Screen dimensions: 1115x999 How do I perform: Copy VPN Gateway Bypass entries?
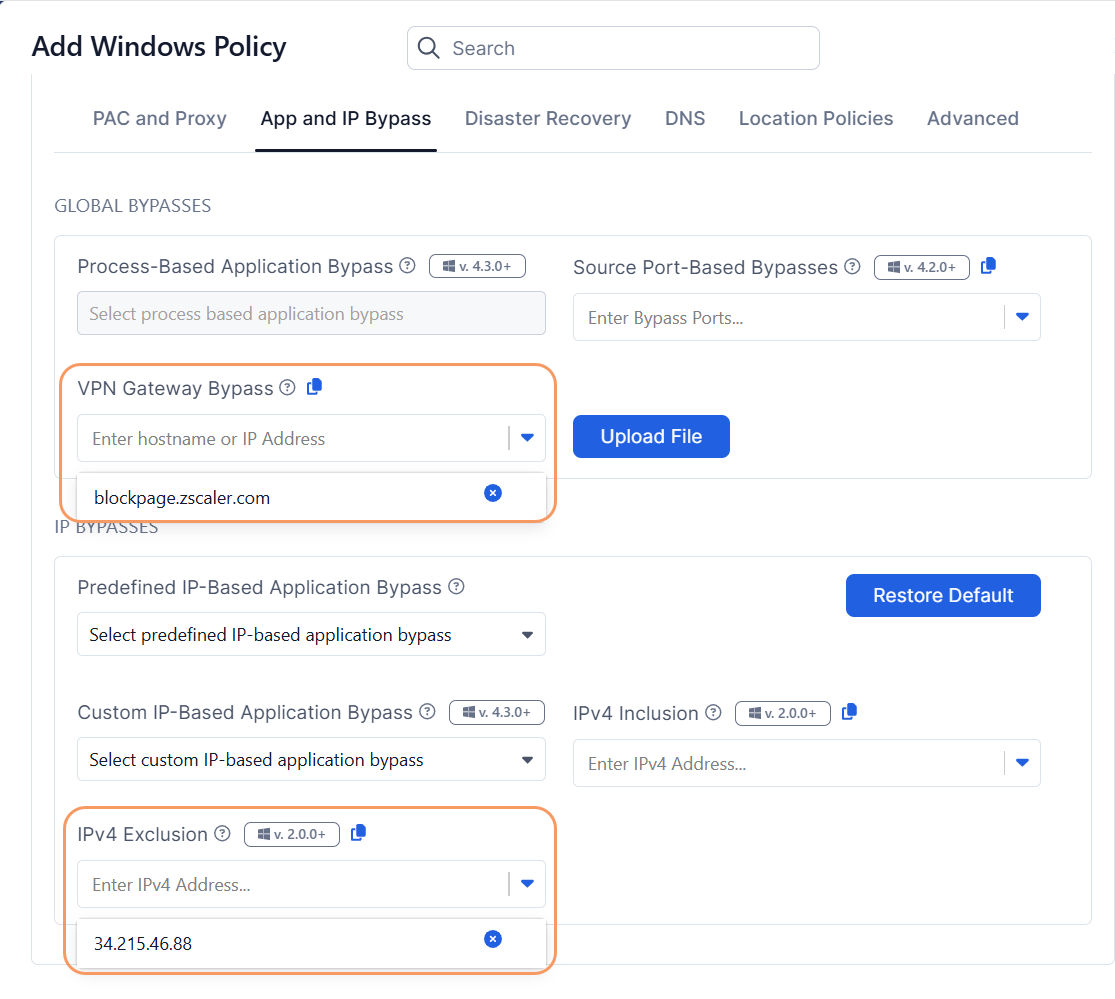point(314,387)
